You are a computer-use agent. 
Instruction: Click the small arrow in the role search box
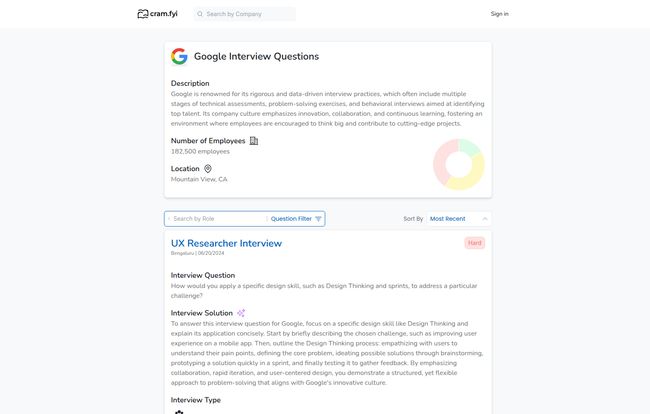click(169, 218)
